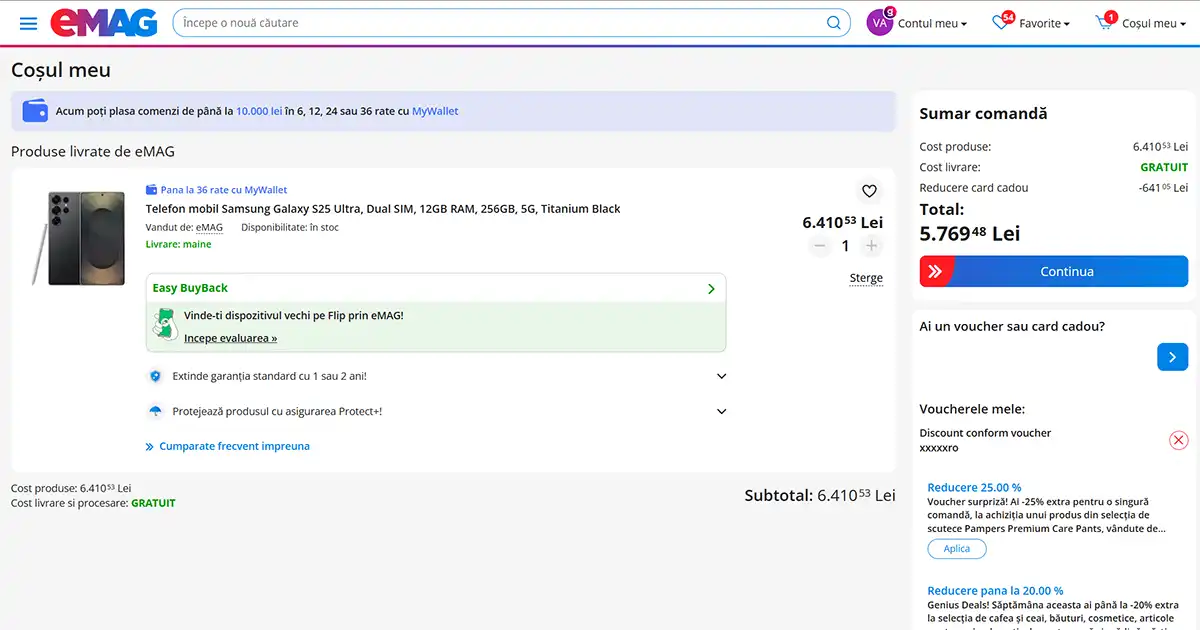Click the Reducere pana la 20.00 % title

[995, 591]
